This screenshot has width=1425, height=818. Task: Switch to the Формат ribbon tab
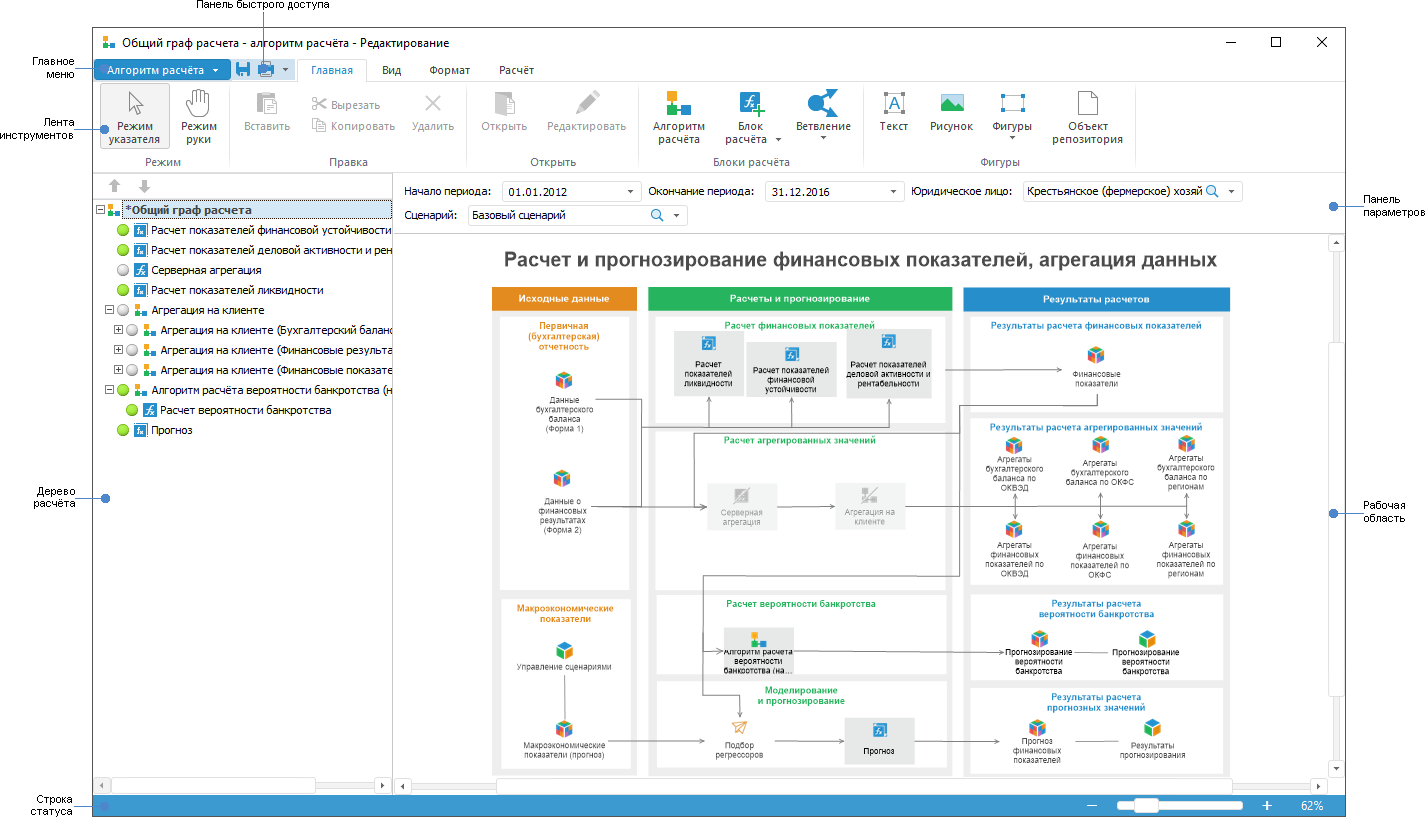pyautogui.click(x=450, y=70)
